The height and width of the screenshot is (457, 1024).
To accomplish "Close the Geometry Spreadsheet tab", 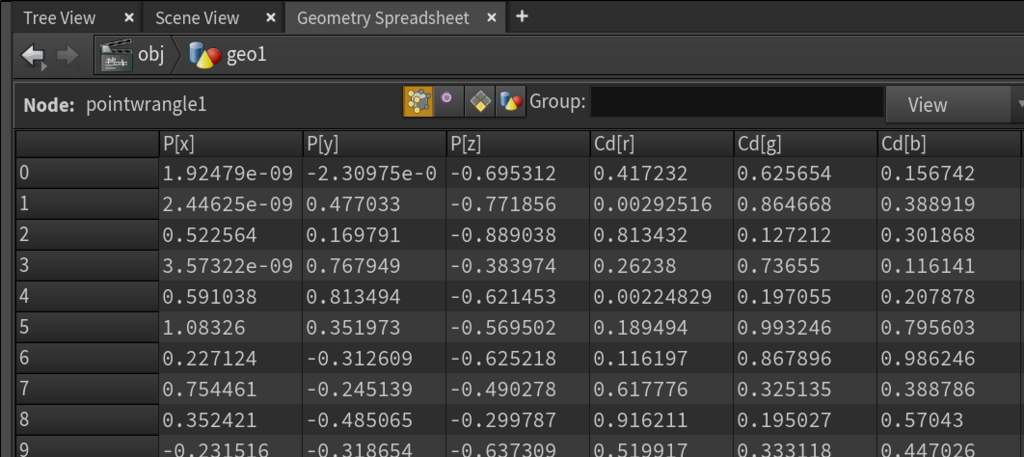I will tap(492, 18).
